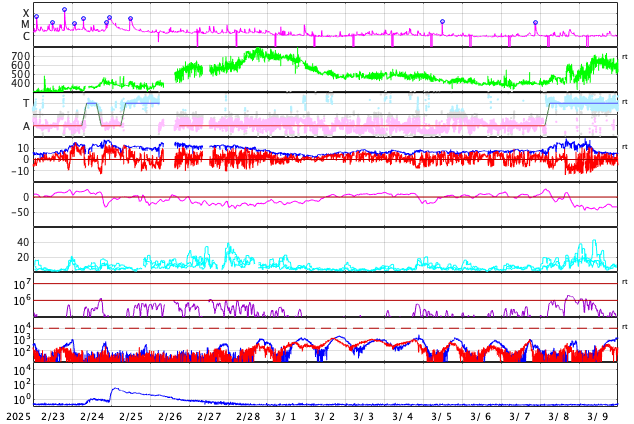This screenshot has height=424, width=634.
Task: Select the 20 label in cyan panel
Action: click(23, 257)
